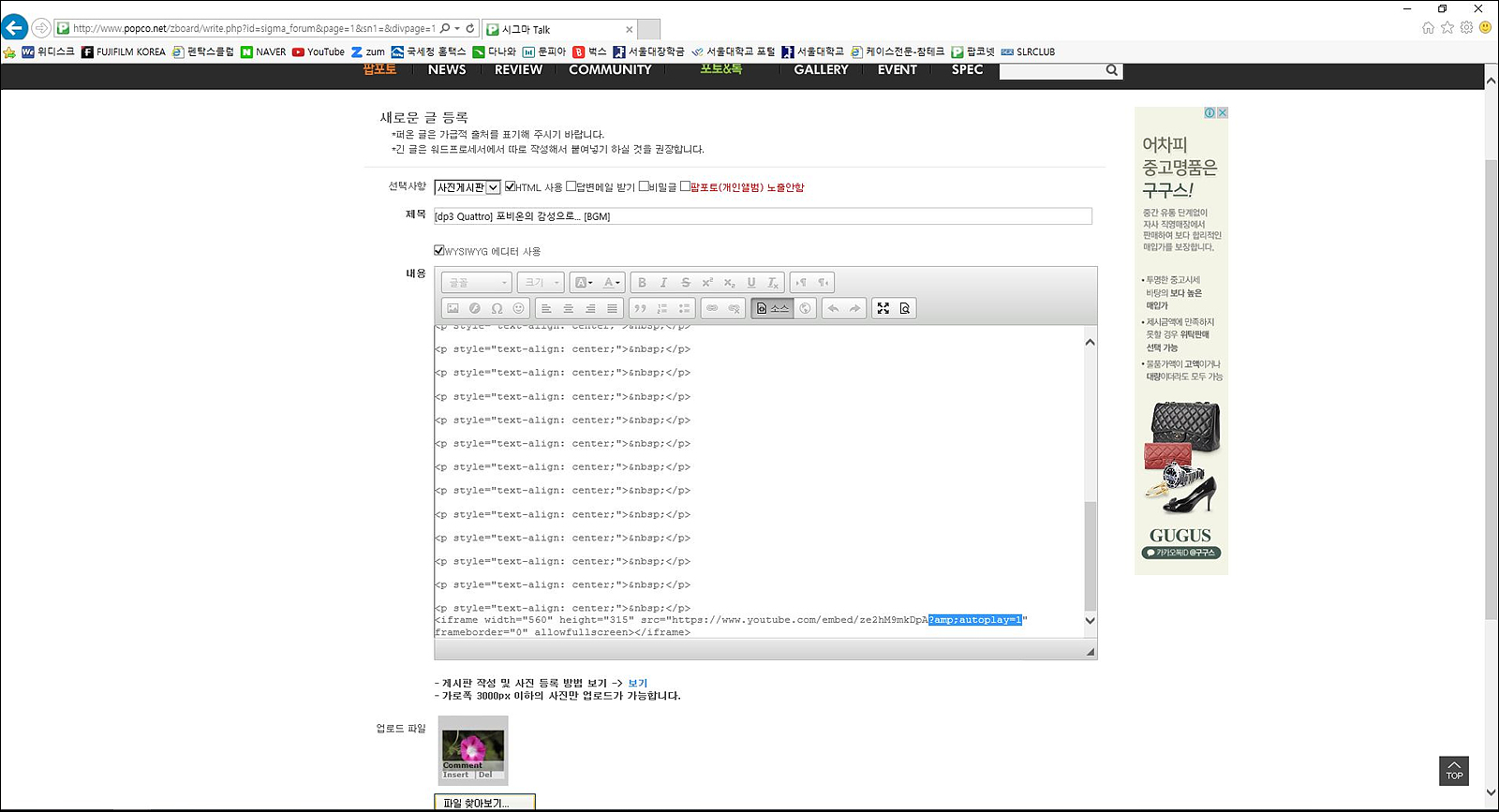Jump to page top with TOP button
The width and height of the screenshot is (1499, 812).
coord(1454,771)
